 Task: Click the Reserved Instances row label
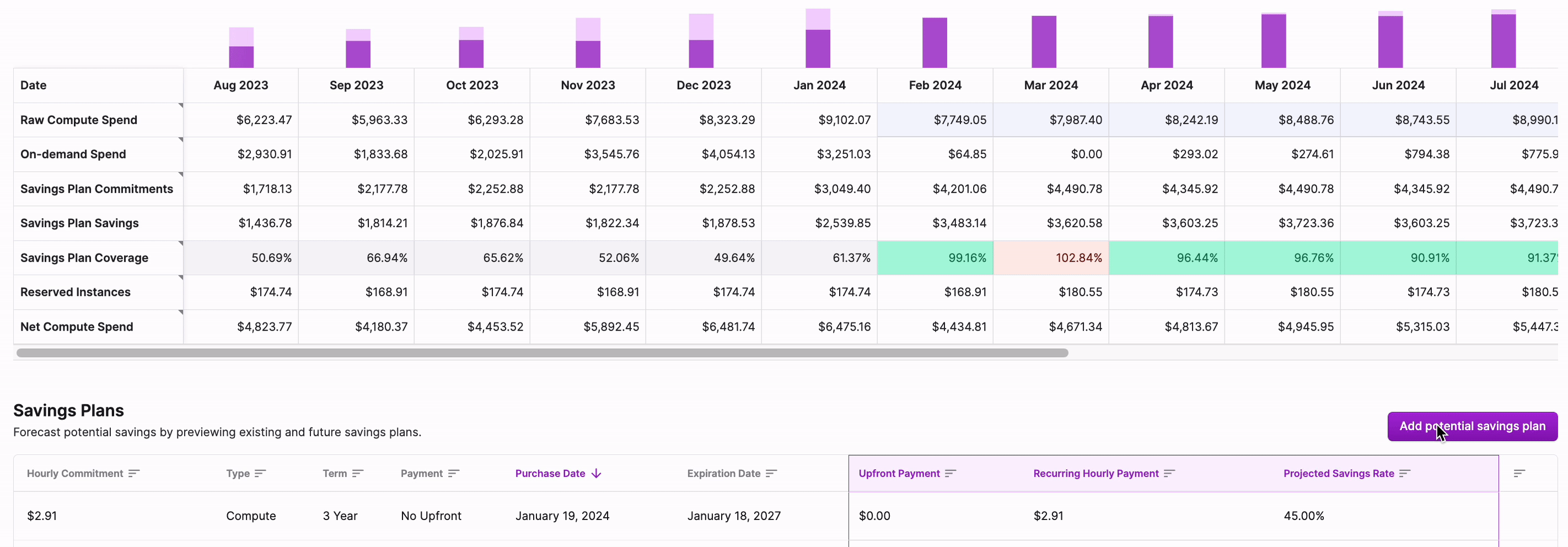(x=76, y=292)
